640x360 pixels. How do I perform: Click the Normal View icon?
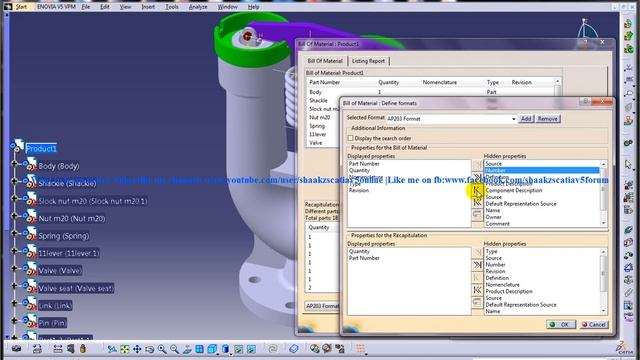(187, 349)
